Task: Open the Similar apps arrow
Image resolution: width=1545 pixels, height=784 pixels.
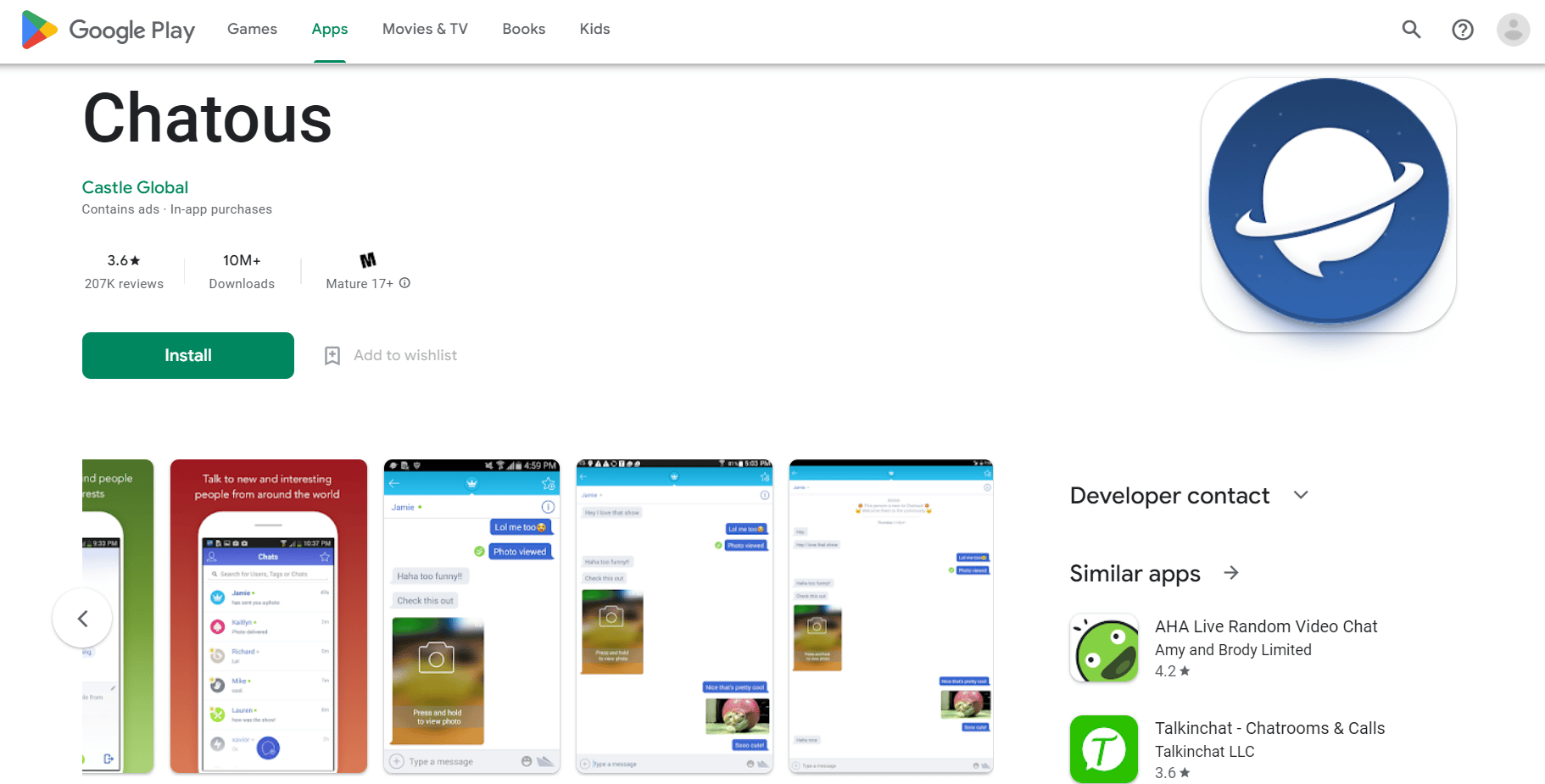Action: click(x=1231, y=573)
